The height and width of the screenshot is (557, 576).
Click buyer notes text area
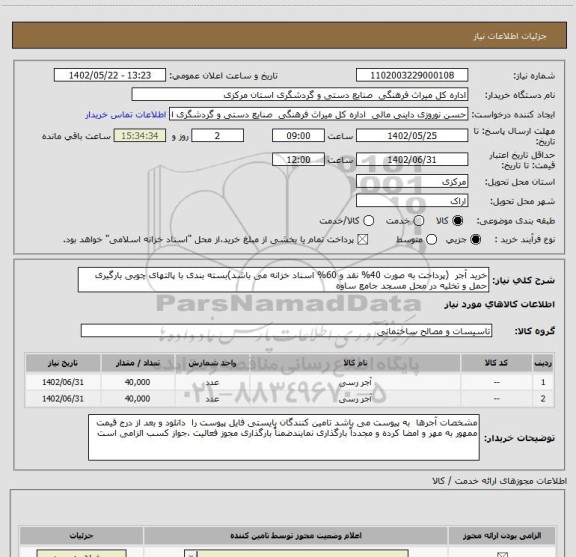pos(284,437)
